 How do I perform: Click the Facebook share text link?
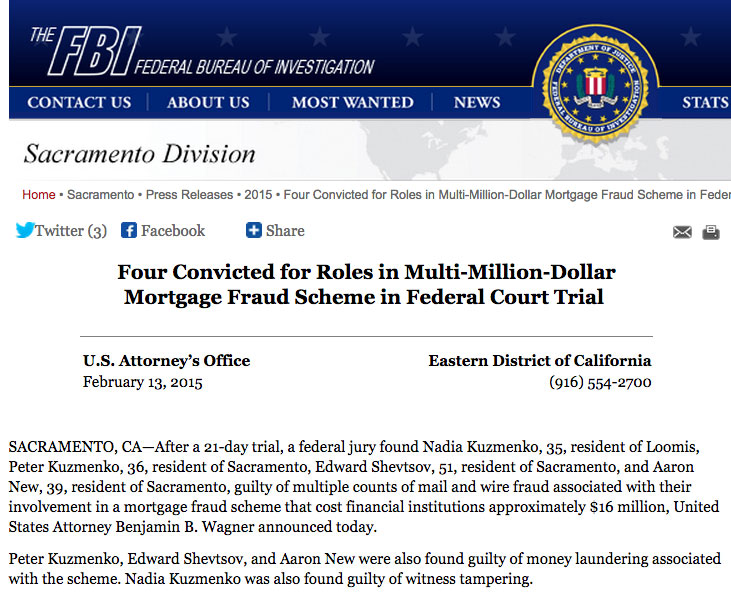point(173,230)
